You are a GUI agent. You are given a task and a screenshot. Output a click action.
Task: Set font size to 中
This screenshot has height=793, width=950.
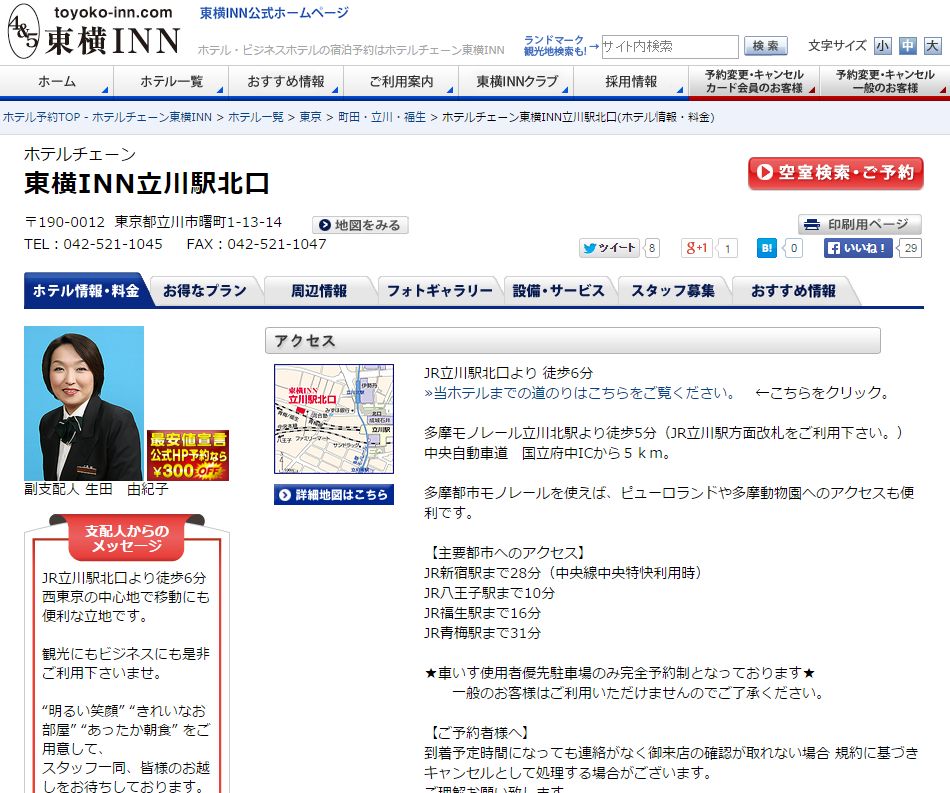point(908,46)
